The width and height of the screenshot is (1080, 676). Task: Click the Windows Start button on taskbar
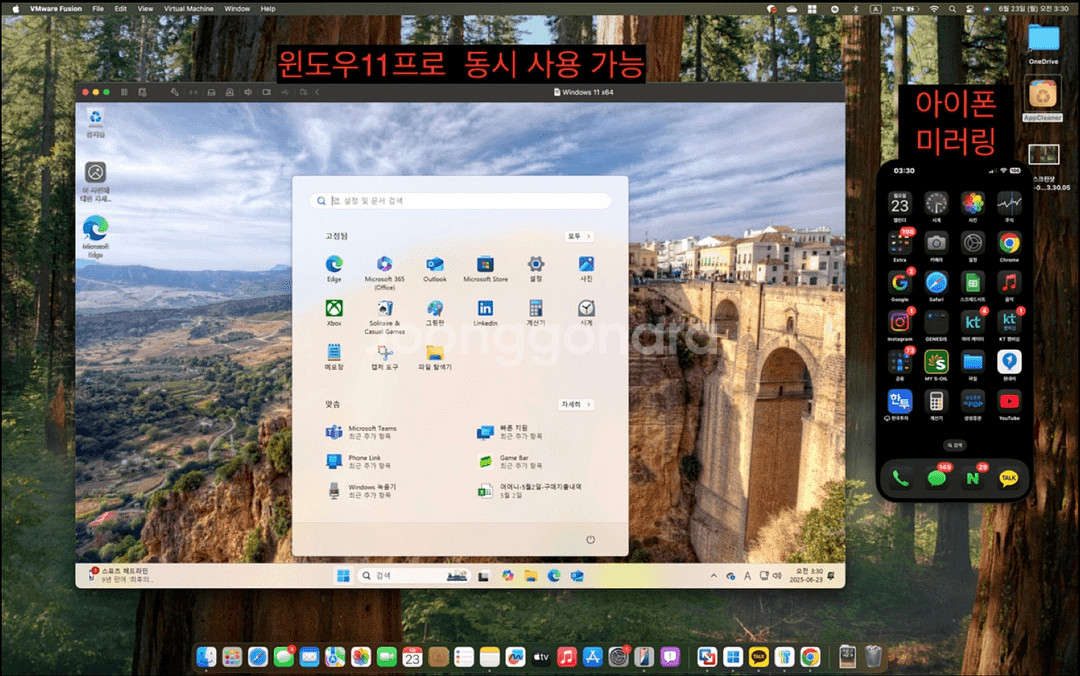pos(343,576)
